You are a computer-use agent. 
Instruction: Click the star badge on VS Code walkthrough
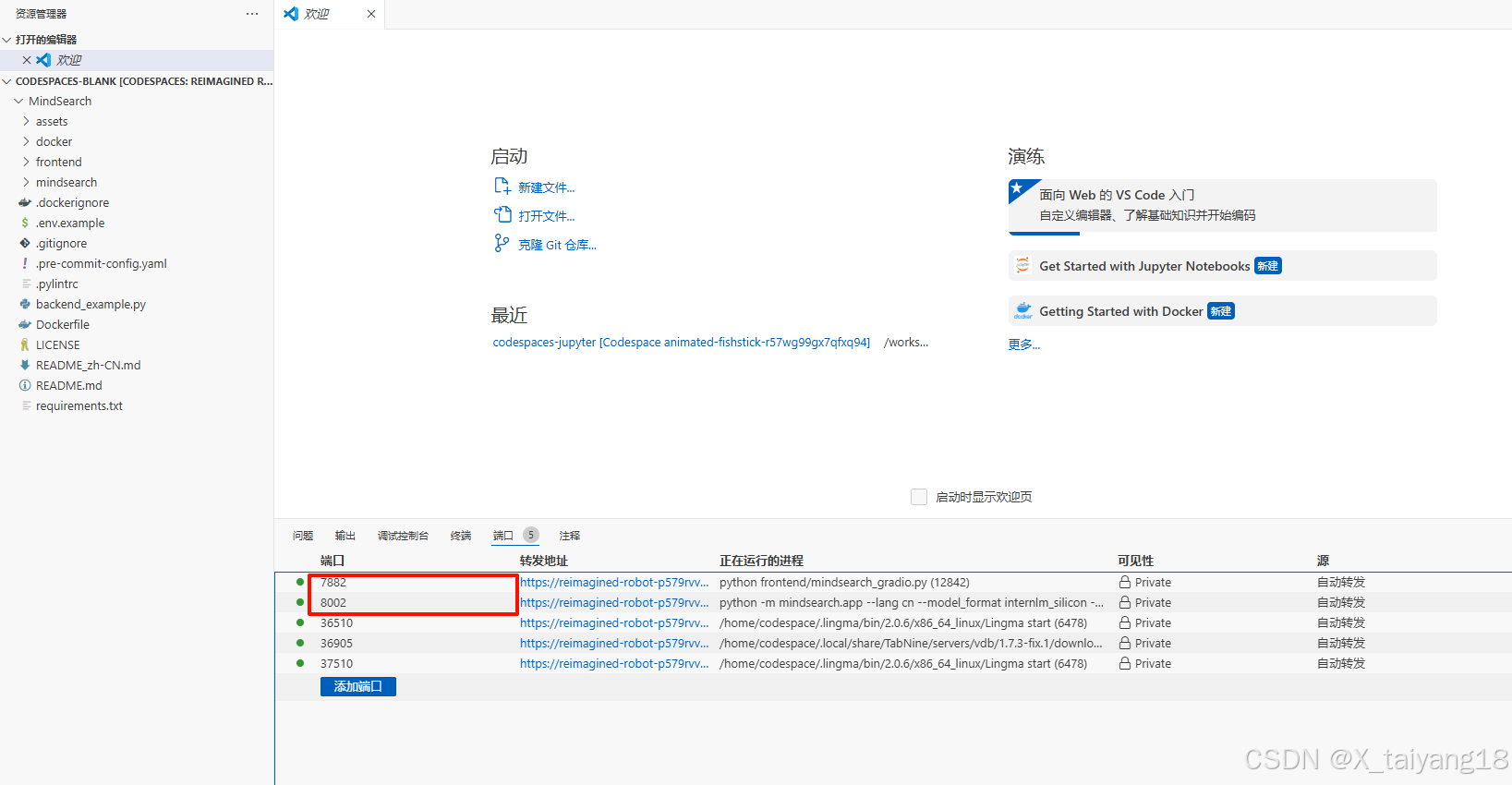[1017, 188]
